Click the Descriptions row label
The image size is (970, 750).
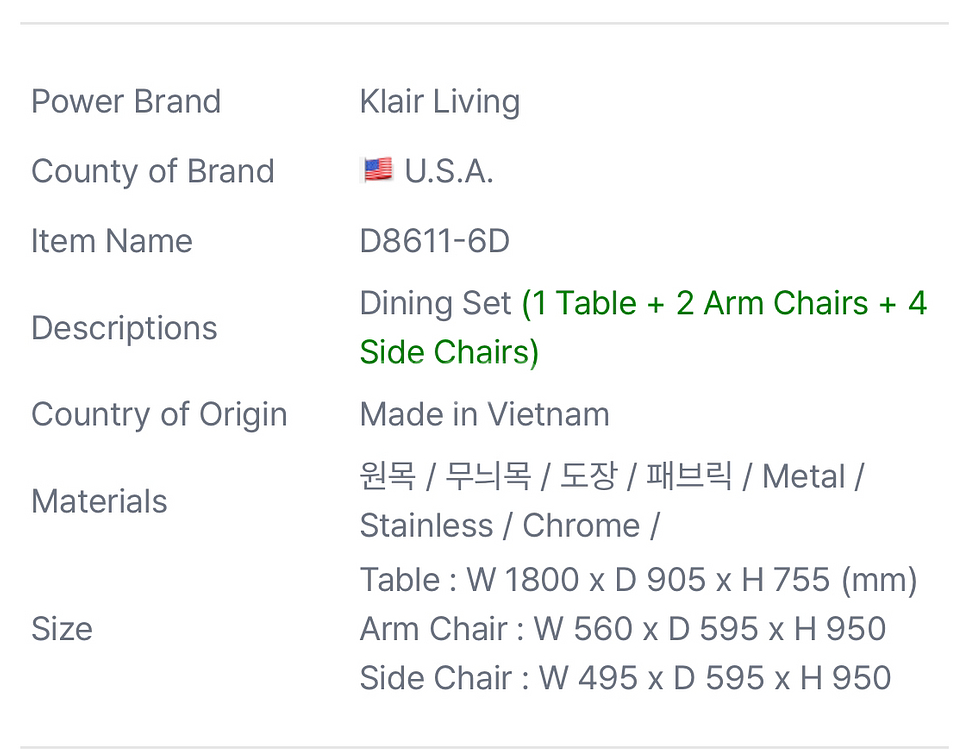tap(124, 328)
